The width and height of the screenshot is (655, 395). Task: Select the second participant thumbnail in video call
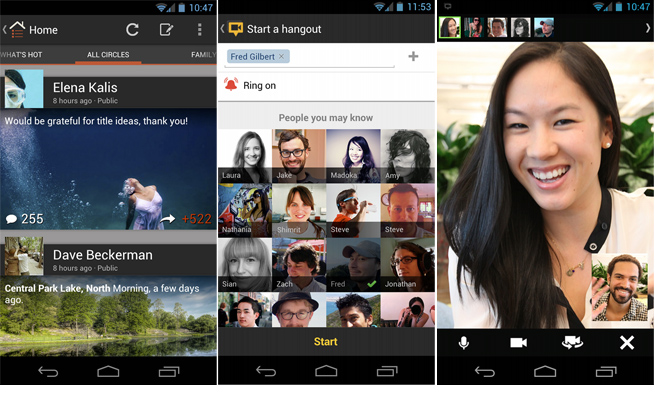click(x=474, y=28)
